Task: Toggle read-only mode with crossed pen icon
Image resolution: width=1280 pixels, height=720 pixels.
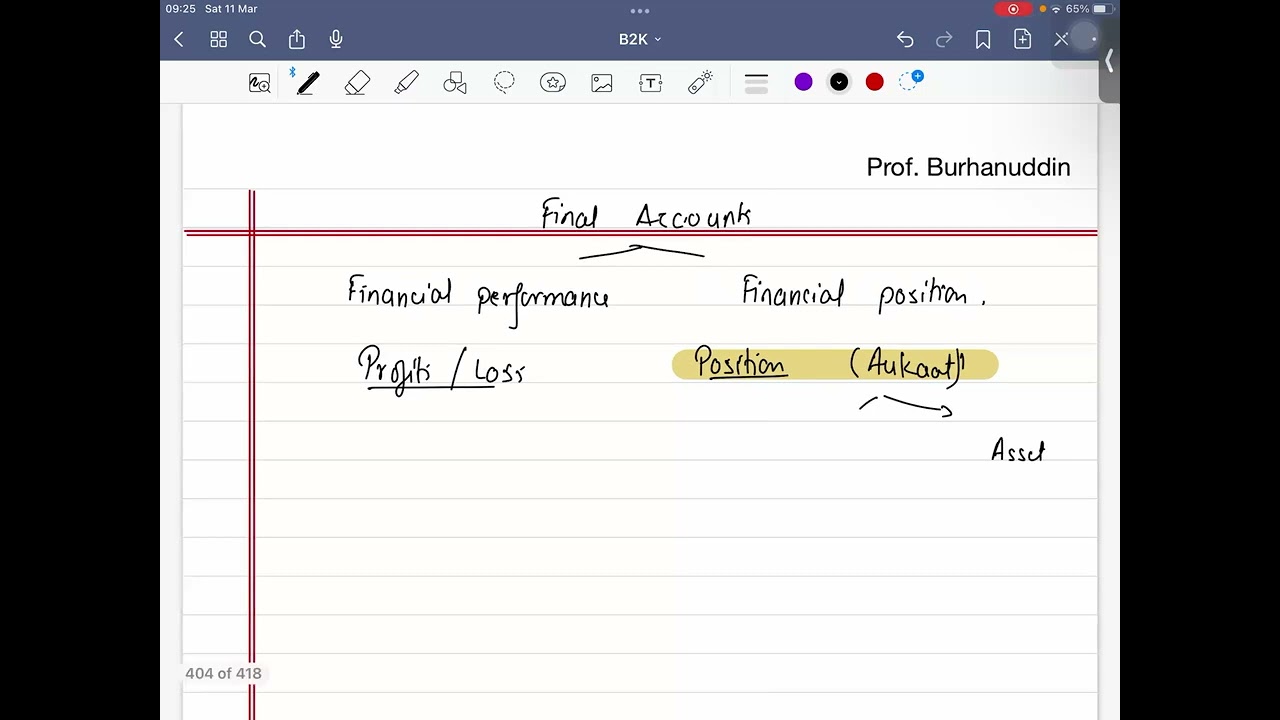Action: [x=1061, y=39]
